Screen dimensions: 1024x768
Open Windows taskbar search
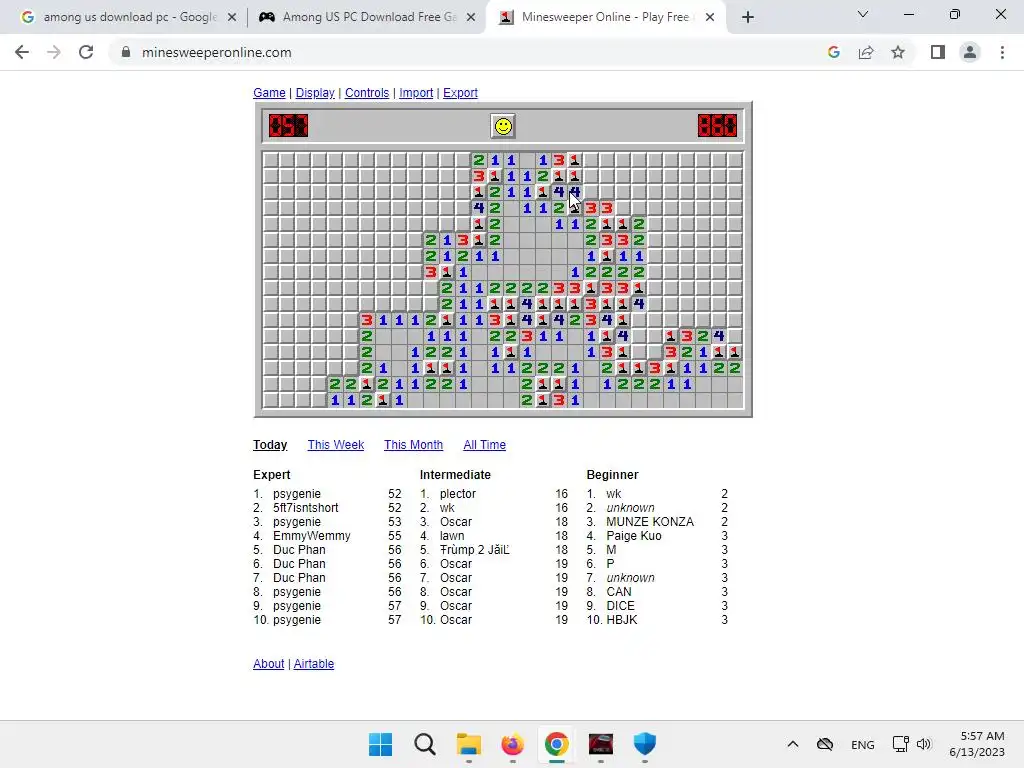click(x=424, y=744)
